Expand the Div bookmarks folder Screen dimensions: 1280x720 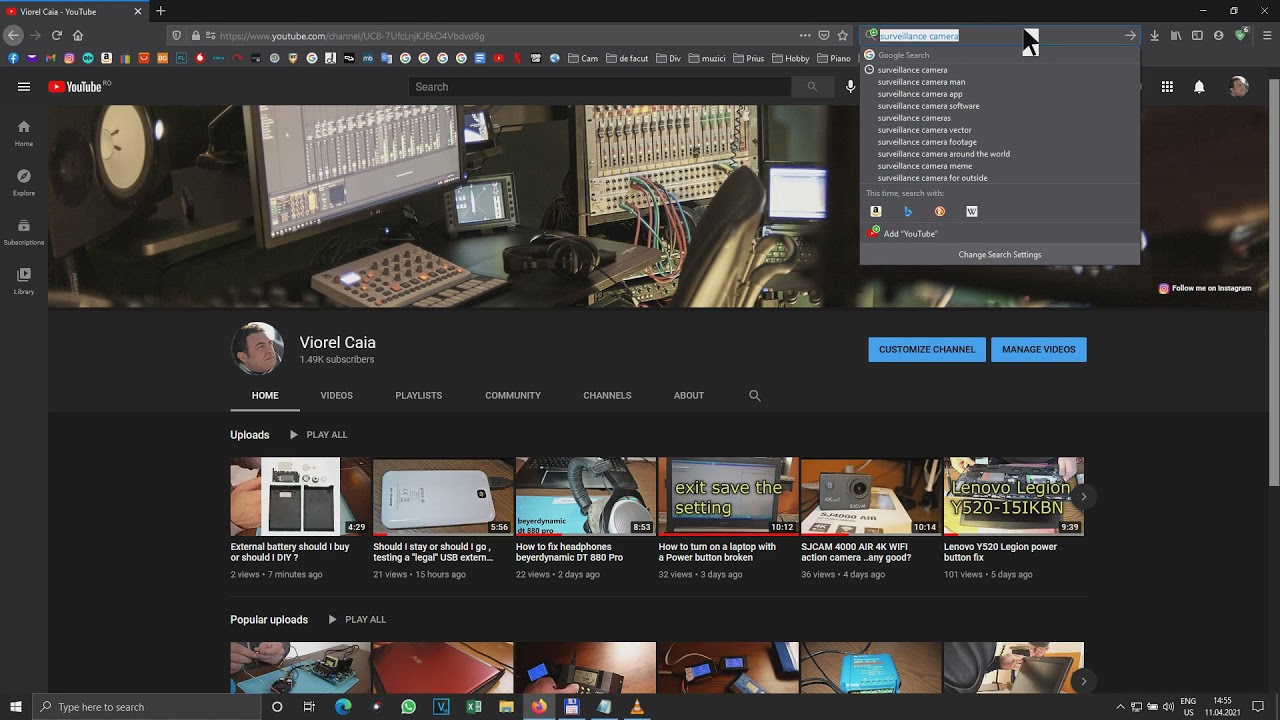tap(667, 58)
